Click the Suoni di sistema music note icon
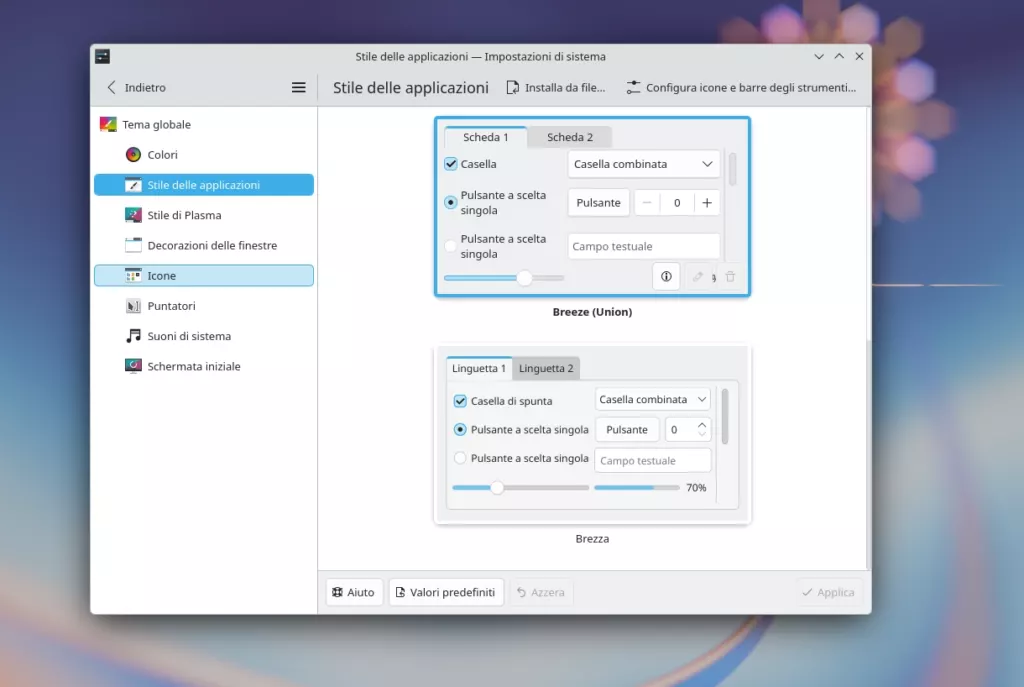1024x687 pixels. click(x=133, y=336)
